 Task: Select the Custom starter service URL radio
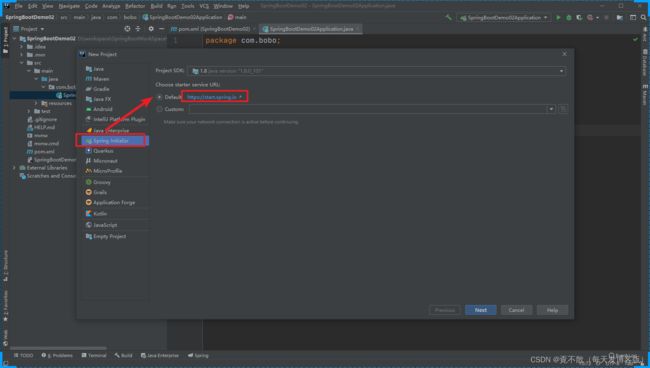click(x=160, y=109)
